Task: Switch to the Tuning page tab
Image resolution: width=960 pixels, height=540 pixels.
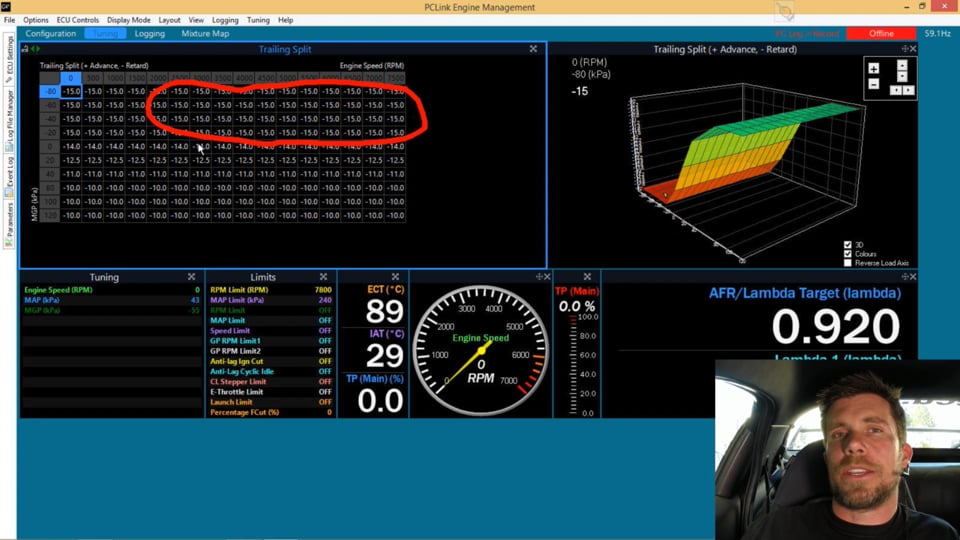Action: (105, 34)
